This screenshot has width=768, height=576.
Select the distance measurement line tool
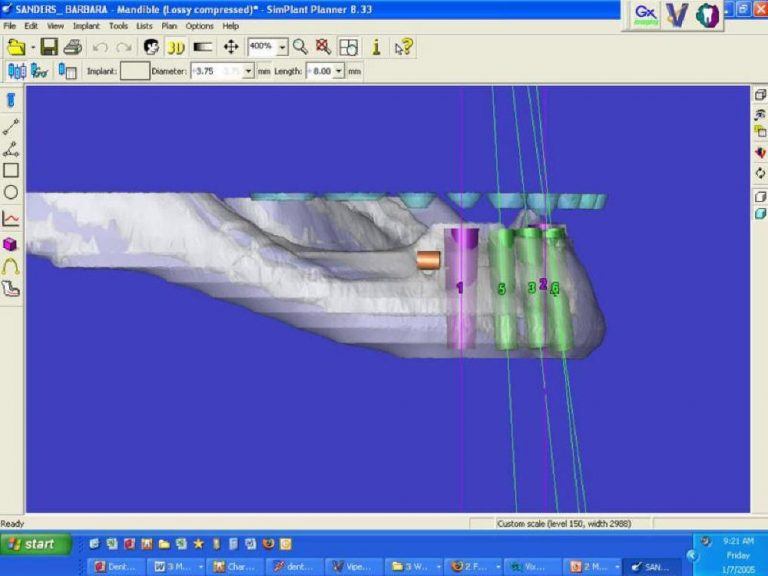pos(11,128)
